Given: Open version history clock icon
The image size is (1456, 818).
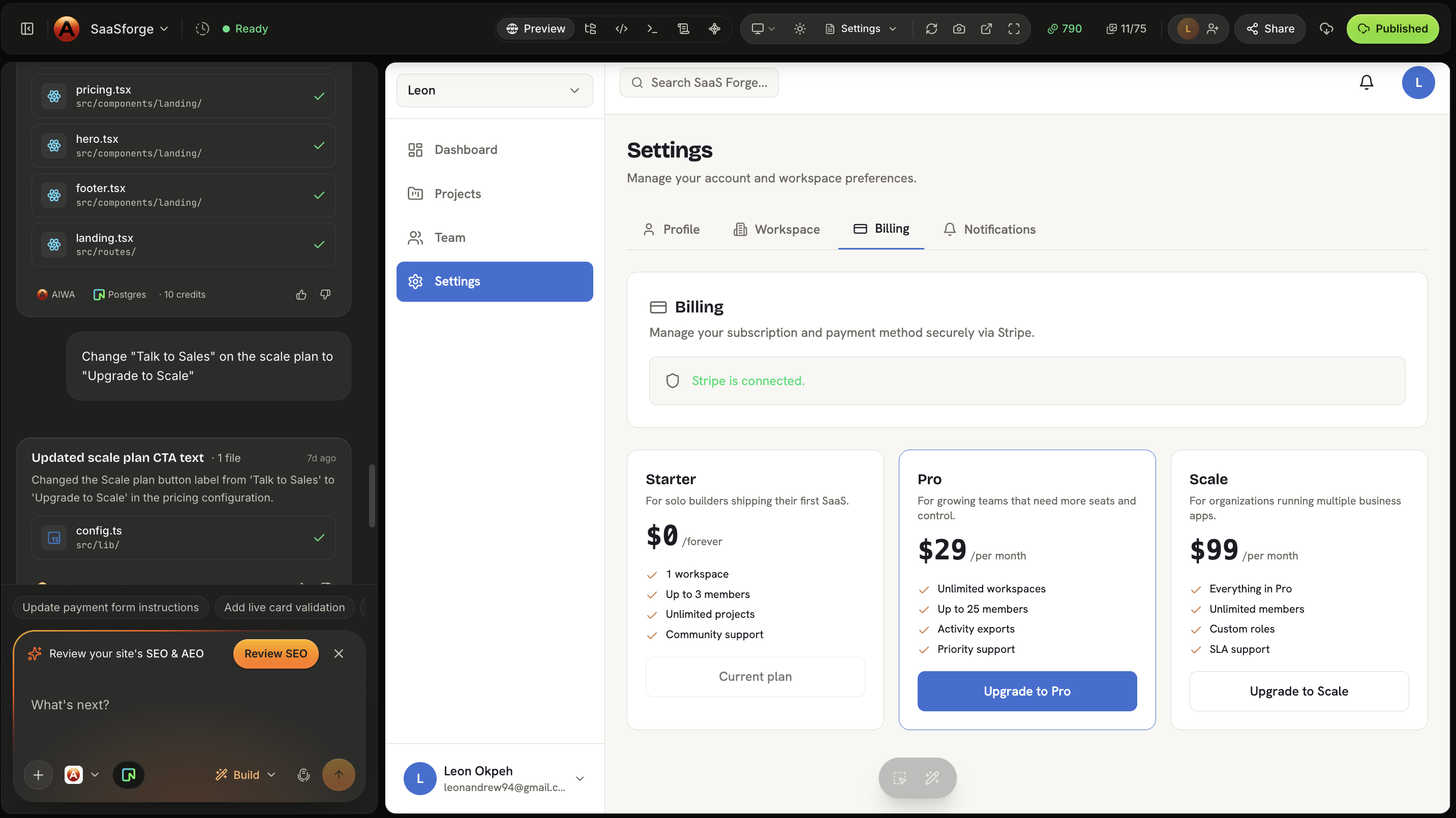Looking at the screenshot, I should pos(202,29).
